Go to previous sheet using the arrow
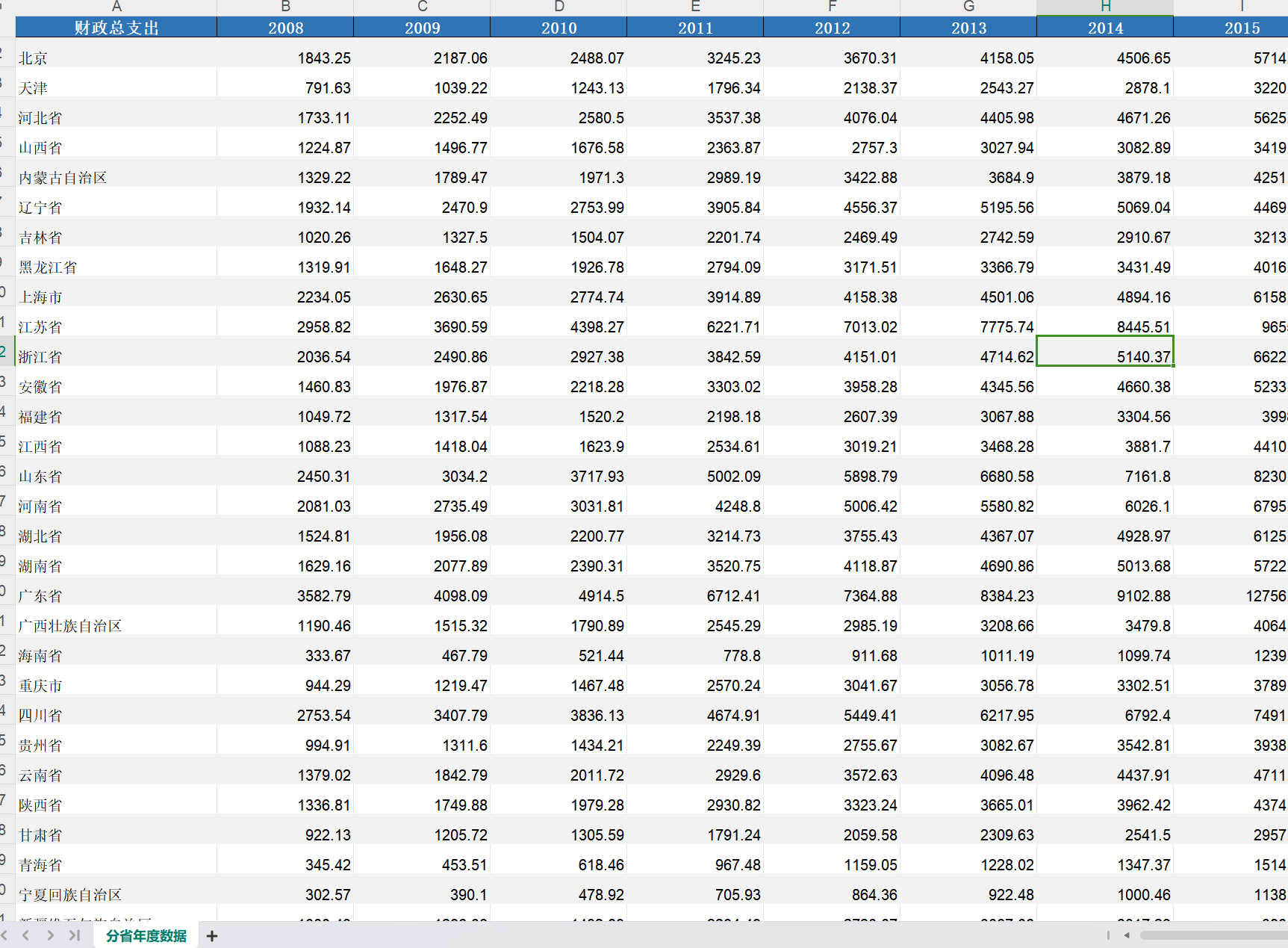This screenshot has width=1288, height=948. click(x=26, y=935)
